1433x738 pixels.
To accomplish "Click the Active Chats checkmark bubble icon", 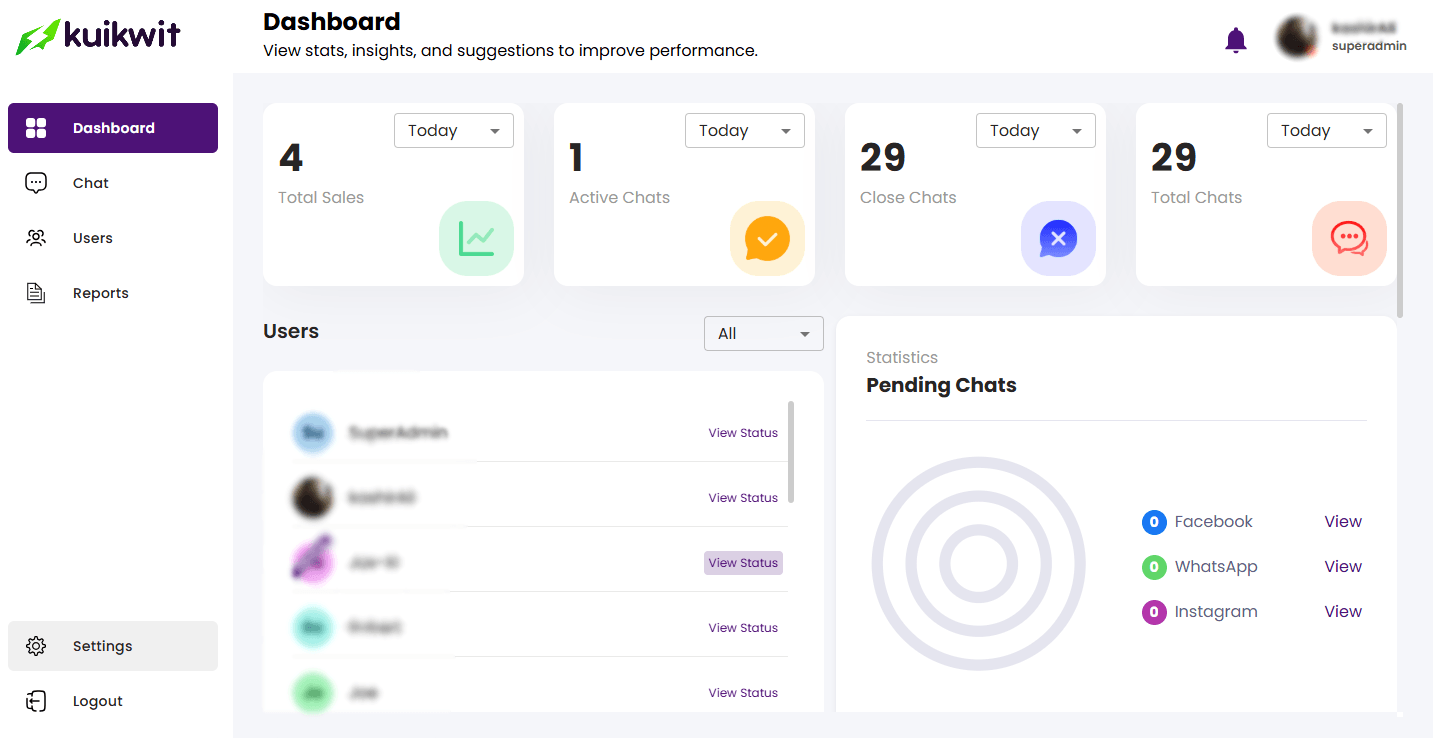I will click(x=767, y=238).
